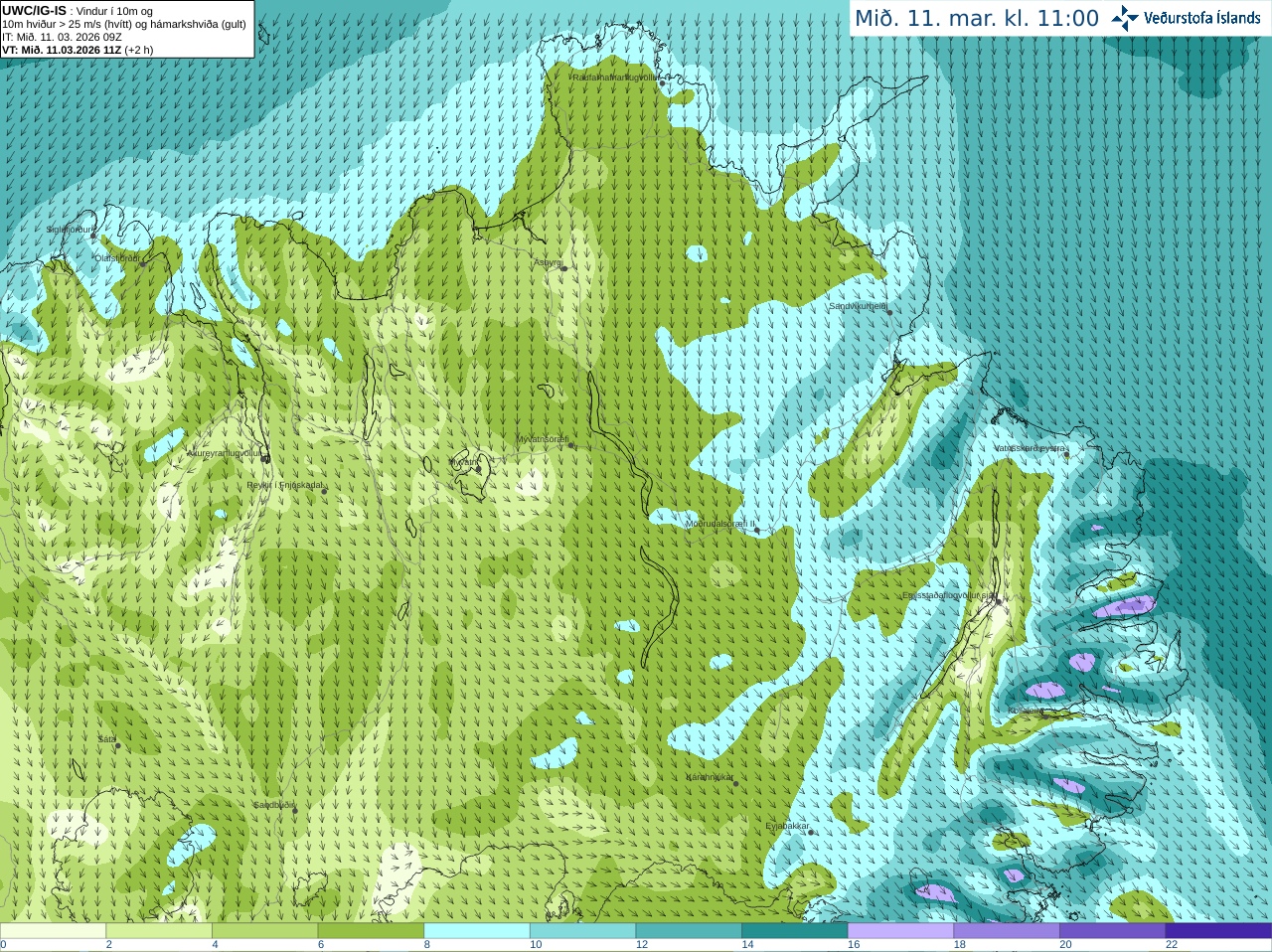Viewport: 1272px width, 952px height.
Task: Pick the 2–4 m/s light green legend swatch
Action: tap(159, 931)
